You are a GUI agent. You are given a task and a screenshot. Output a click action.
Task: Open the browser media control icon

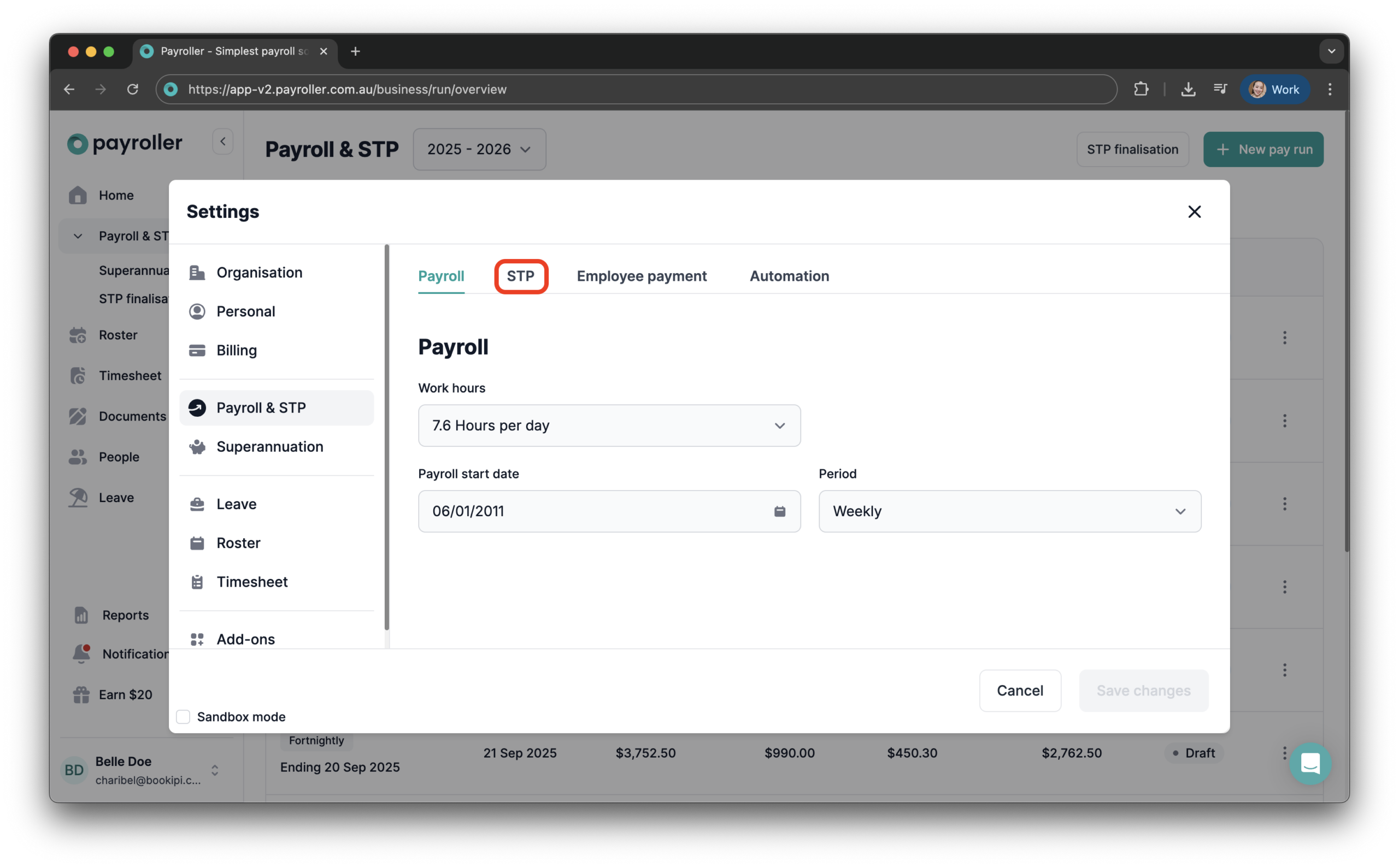tap(1220, 90)
